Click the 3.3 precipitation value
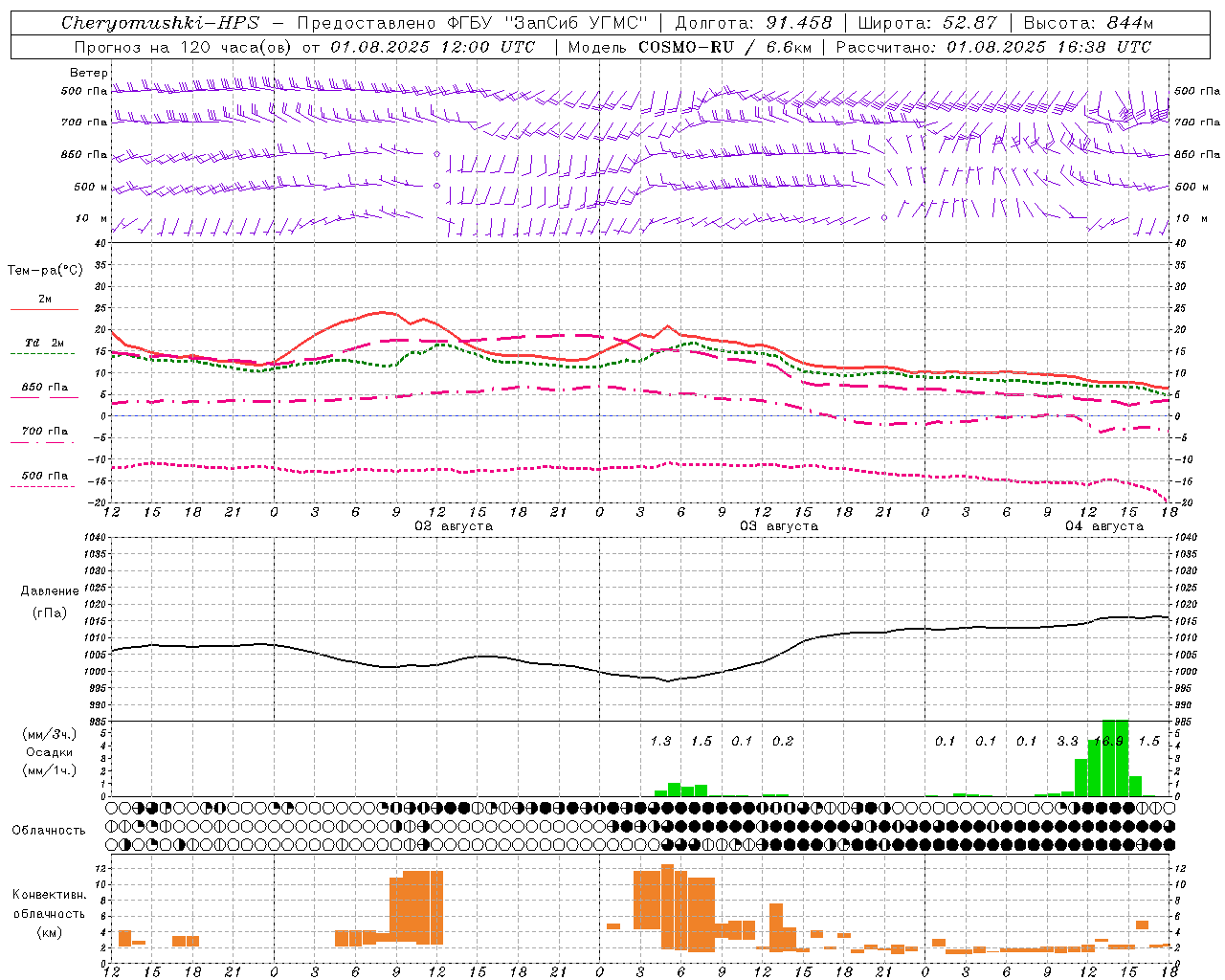The height and width of the screenshot is (980, 1225). (x=1067, y=742)
